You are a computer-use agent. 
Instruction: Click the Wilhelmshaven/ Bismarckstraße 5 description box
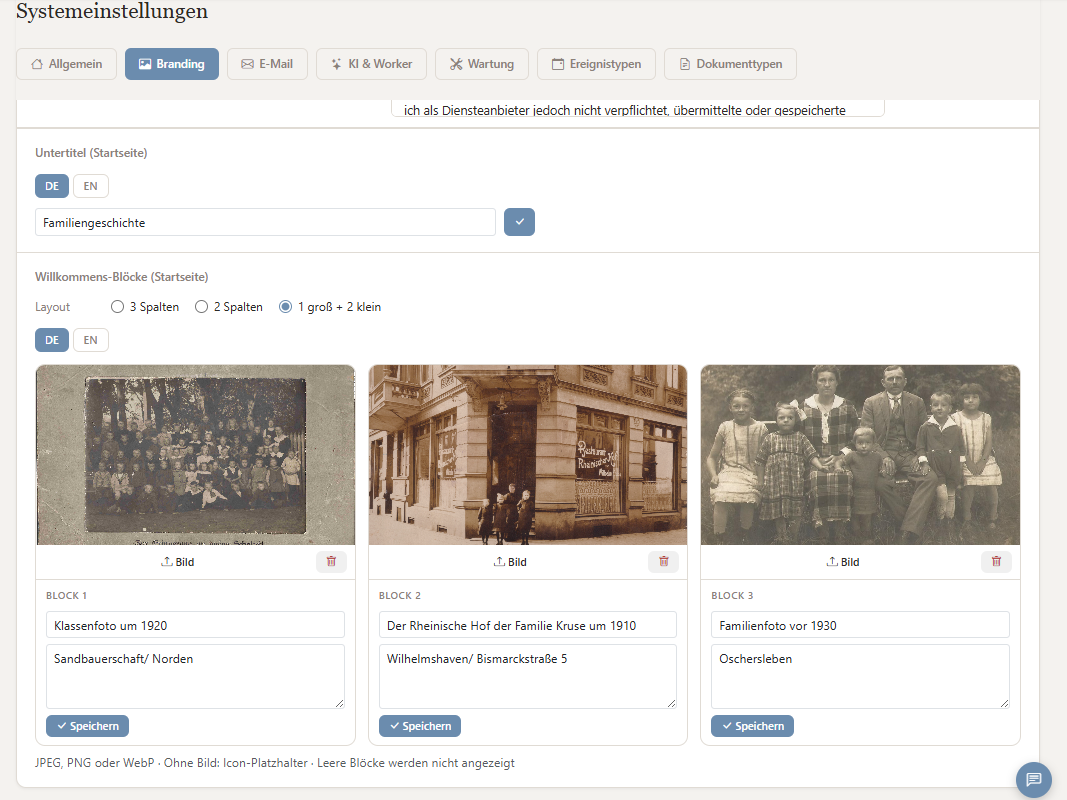click(528, 676)
